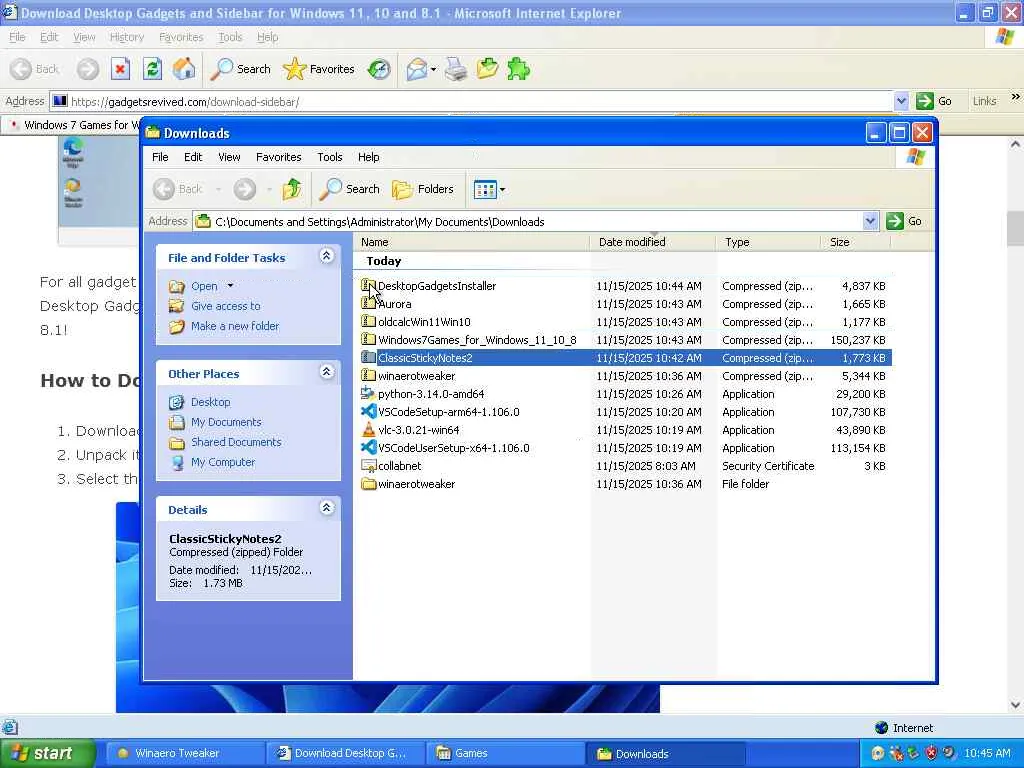Open the Help menu in Downloads window
The height and width of the screenshot is (768, 1024).
pyautogui.click(x=368, y=157)
